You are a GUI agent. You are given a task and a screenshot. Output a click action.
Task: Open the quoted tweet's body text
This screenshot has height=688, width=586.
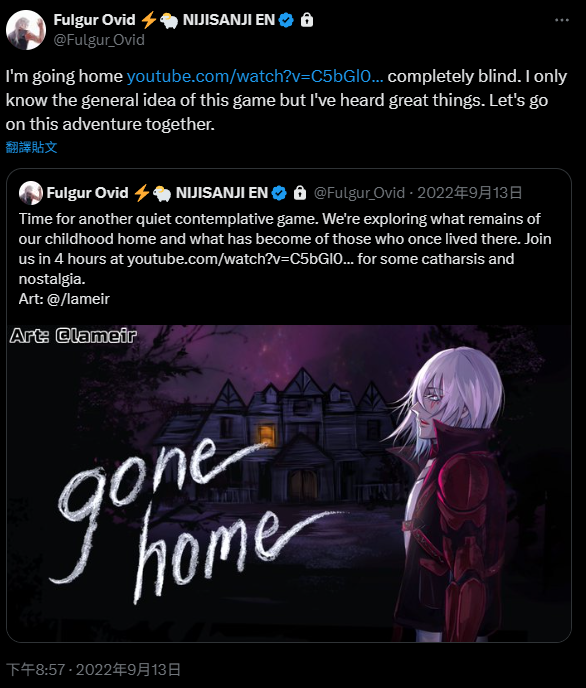click(285, 258)
